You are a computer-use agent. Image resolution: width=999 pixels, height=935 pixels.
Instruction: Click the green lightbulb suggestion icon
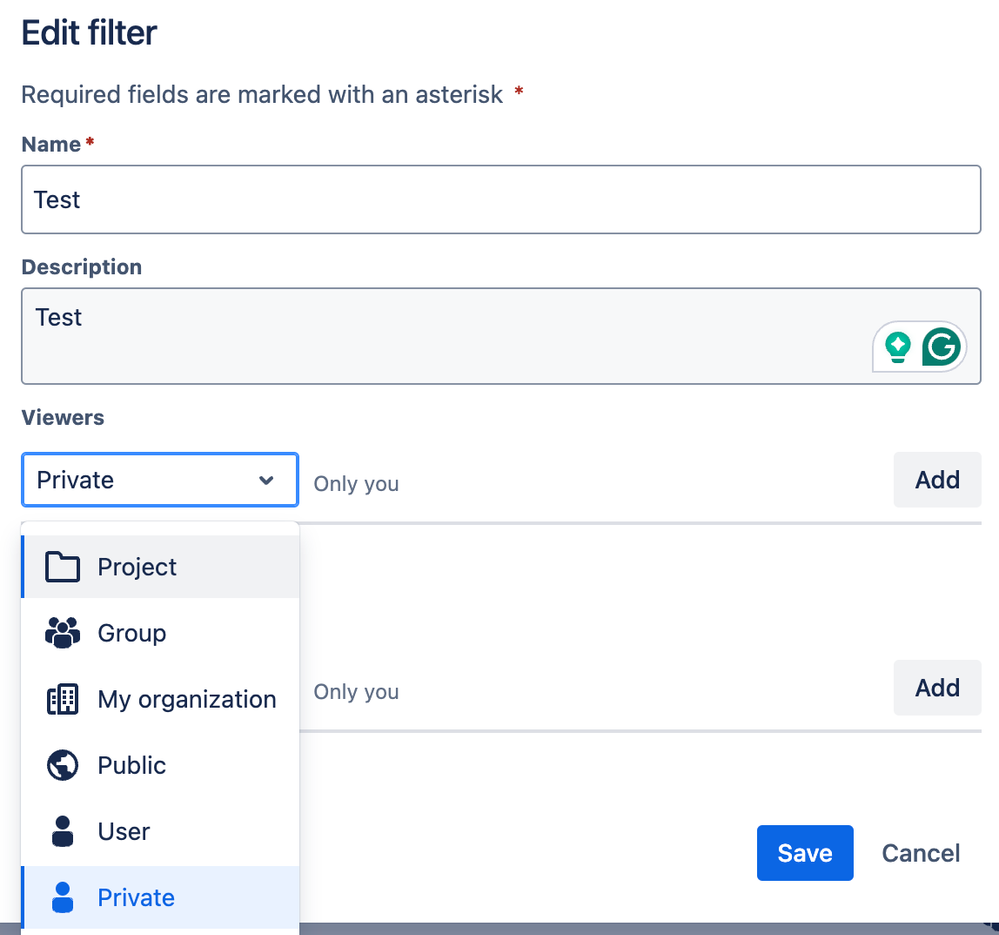tap(898, 347)
